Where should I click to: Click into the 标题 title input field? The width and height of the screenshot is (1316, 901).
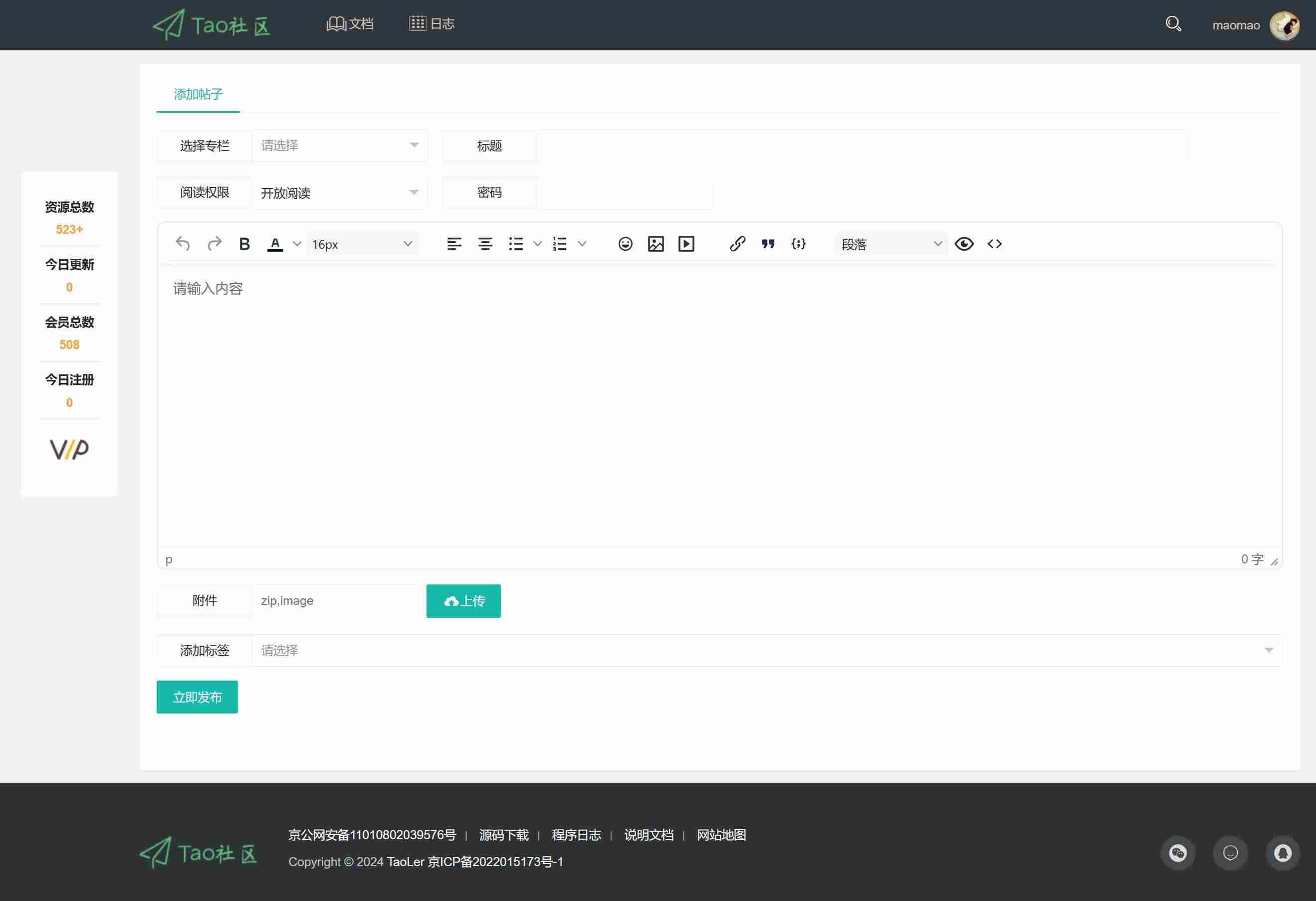(x=862, y=146)
